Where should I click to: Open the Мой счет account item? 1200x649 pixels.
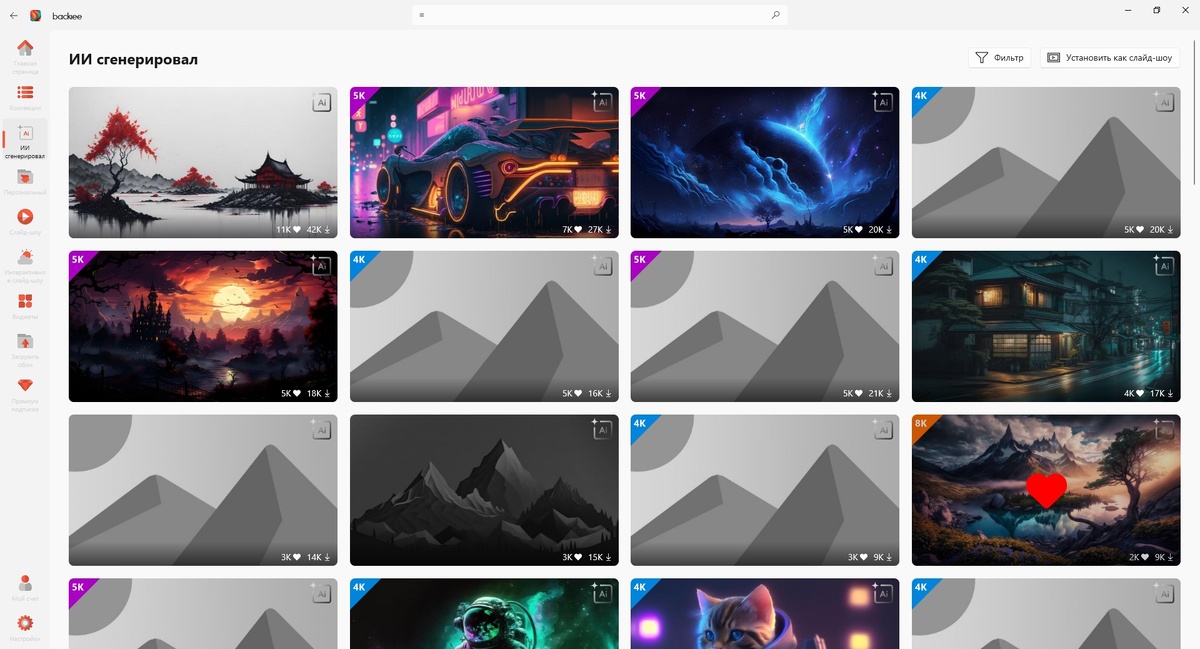[25, 588]
